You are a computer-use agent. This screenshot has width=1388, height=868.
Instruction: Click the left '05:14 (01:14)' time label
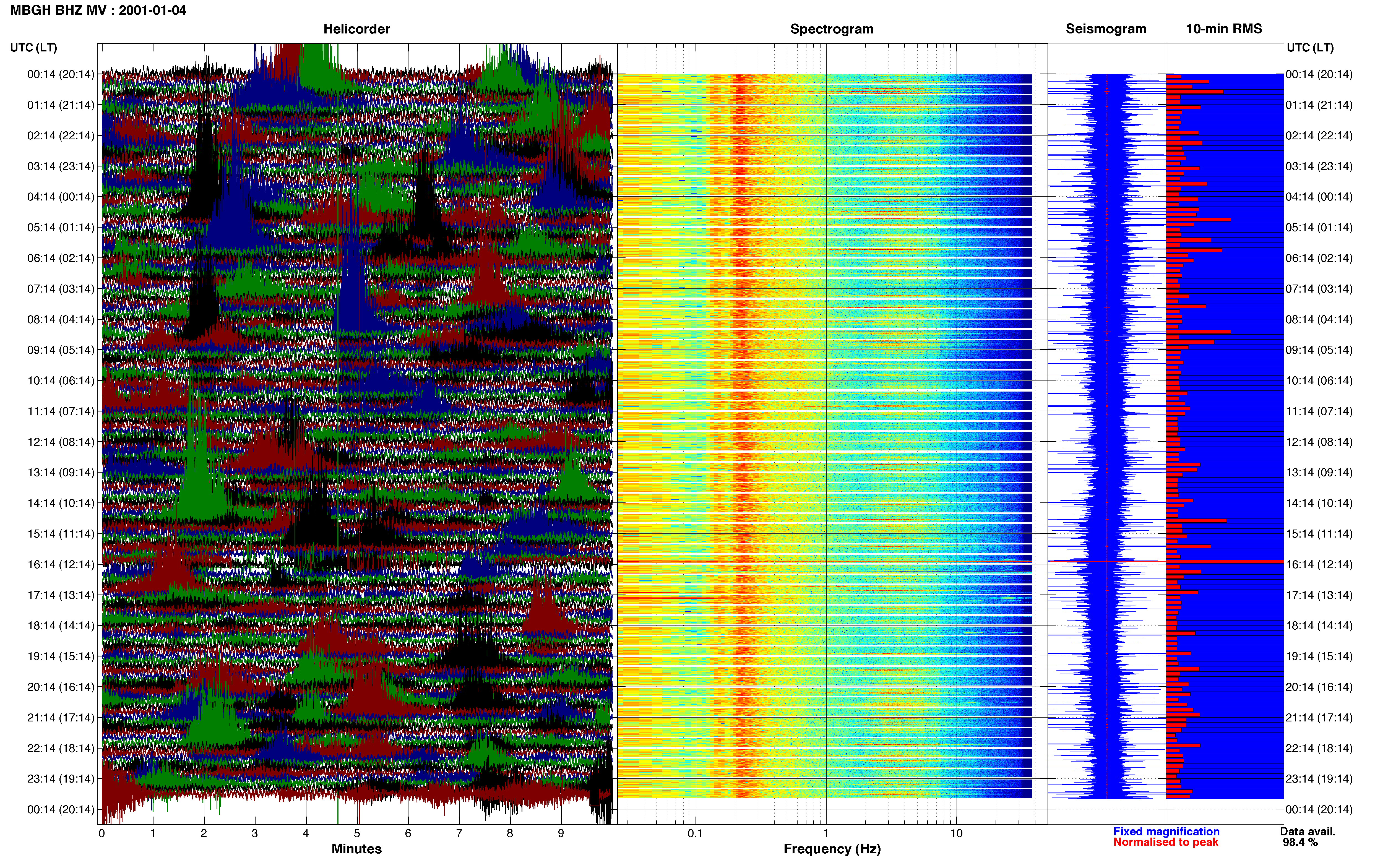pos(61,227)
